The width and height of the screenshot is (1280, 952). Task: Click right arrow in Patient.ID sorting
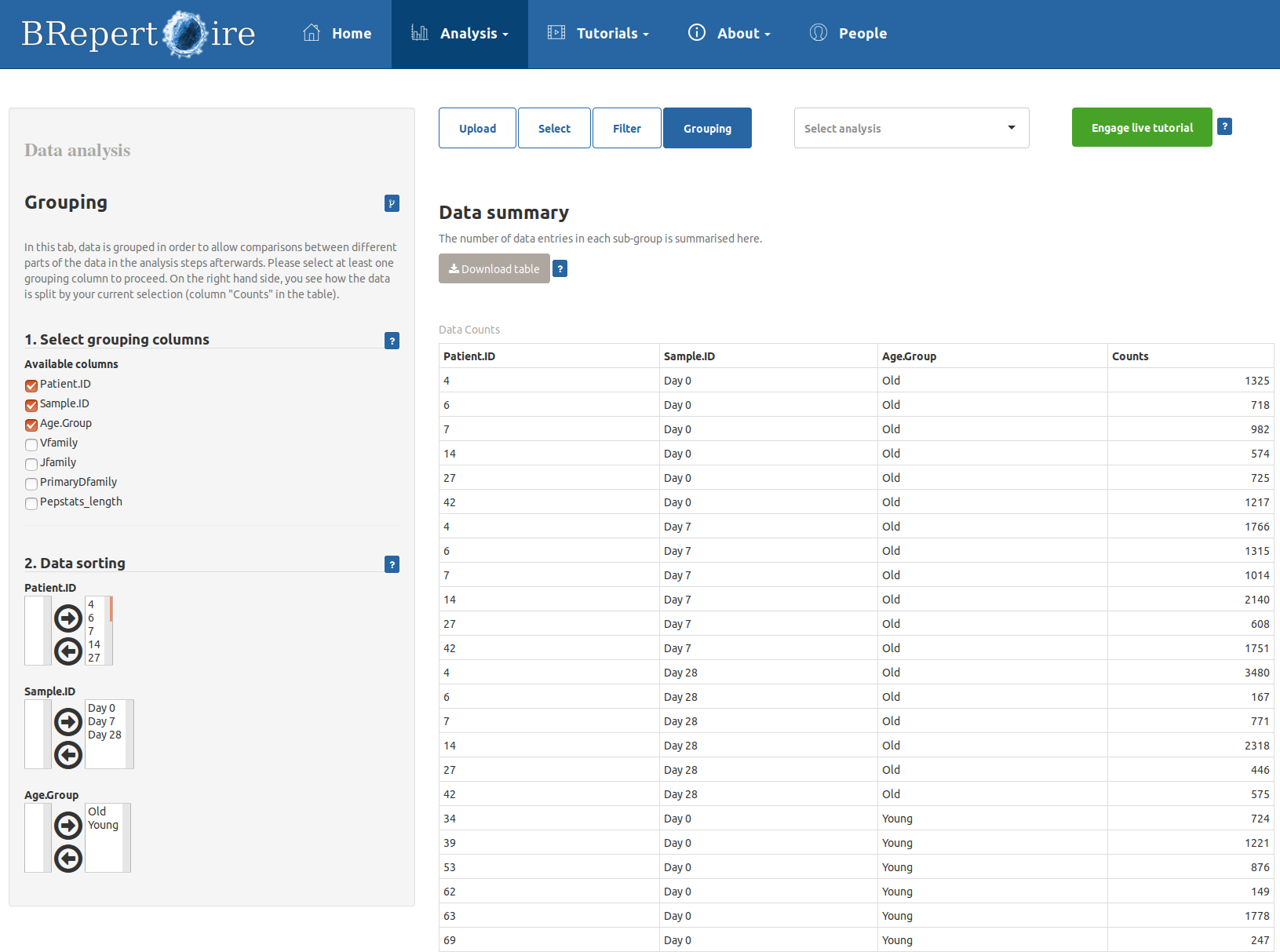68,618
